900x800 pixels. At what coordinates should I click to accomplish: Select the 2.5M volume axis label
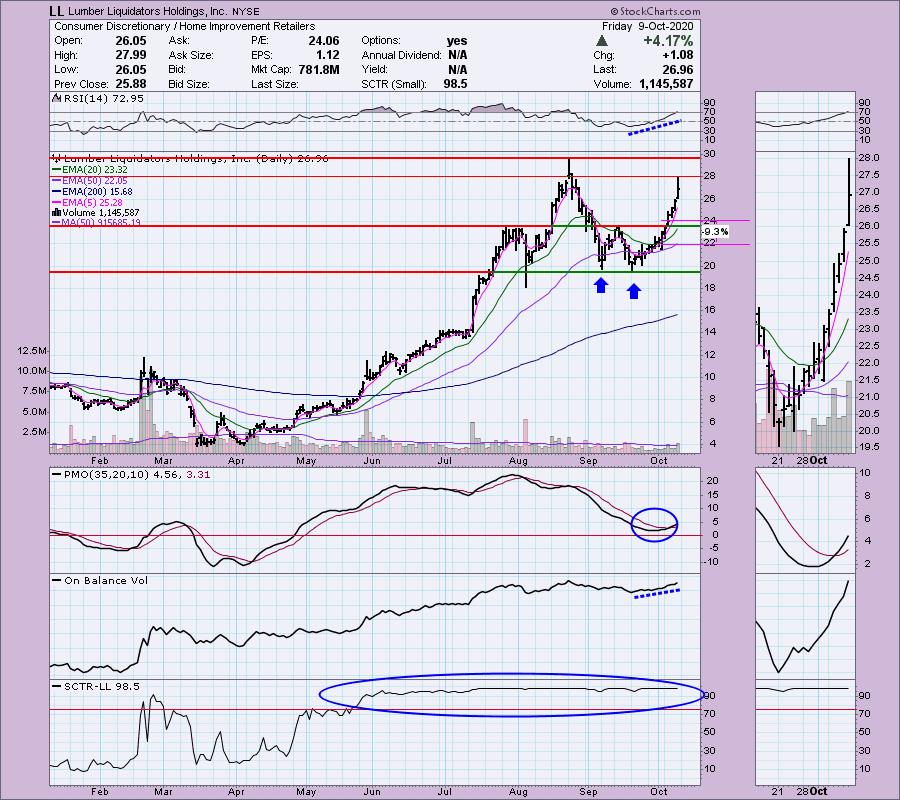click(34, 432)
